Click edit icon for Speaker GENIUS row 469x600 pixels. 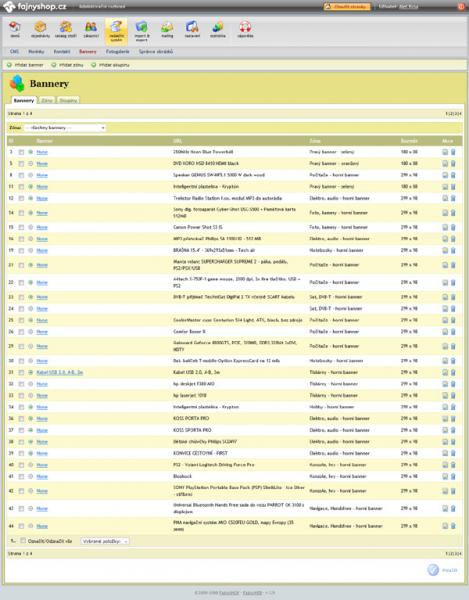(445, 175)
